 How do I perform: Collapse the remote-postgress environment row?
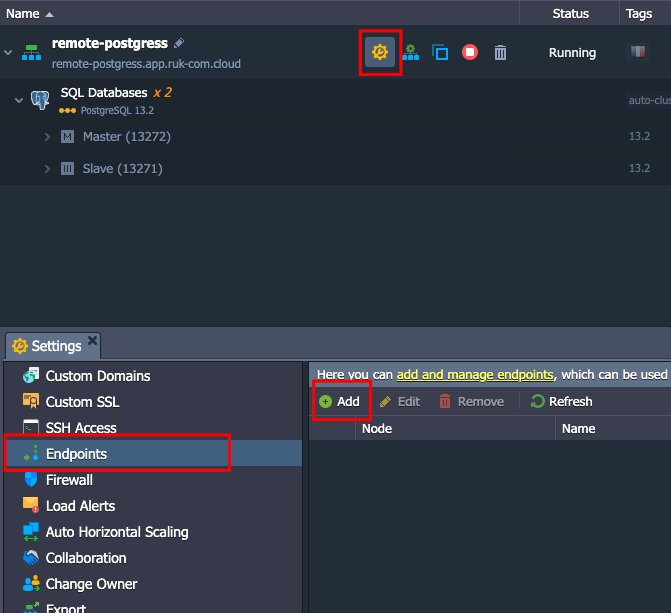coord(8,52)
